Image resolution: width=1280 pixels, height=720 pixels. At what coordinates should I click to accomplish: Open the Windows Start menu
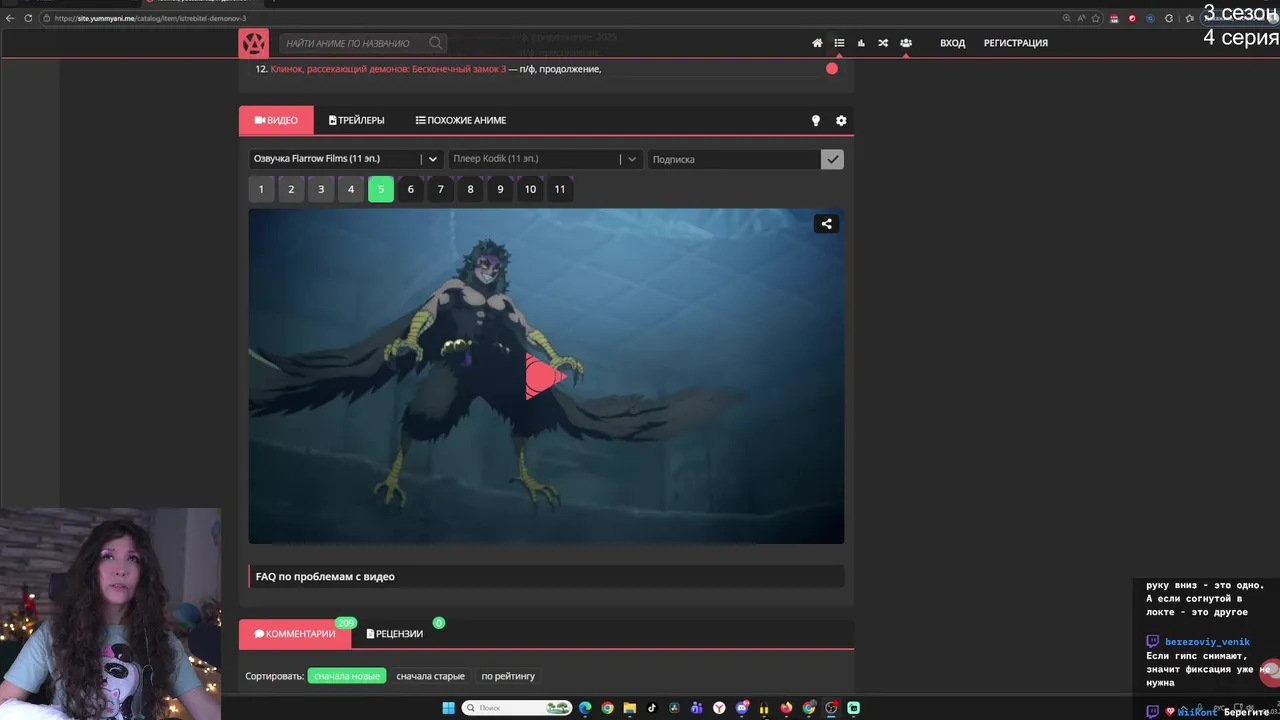pyautogui.click(x=448, y=708)
